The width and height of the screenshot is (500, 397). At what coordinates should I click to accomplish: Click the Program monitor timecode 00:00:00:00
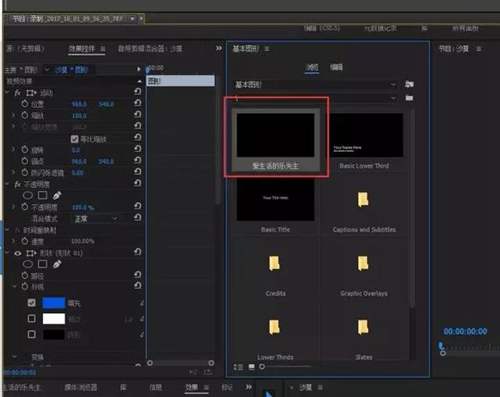coord(465,331)
